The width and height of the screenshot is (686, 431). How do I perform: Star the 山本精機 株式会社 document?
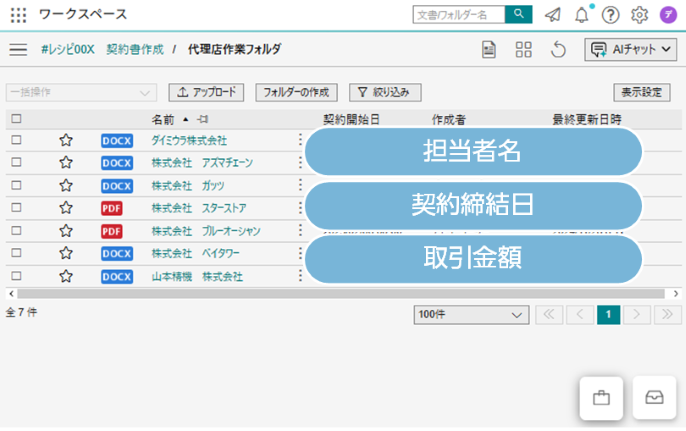[x=66, y=276]
